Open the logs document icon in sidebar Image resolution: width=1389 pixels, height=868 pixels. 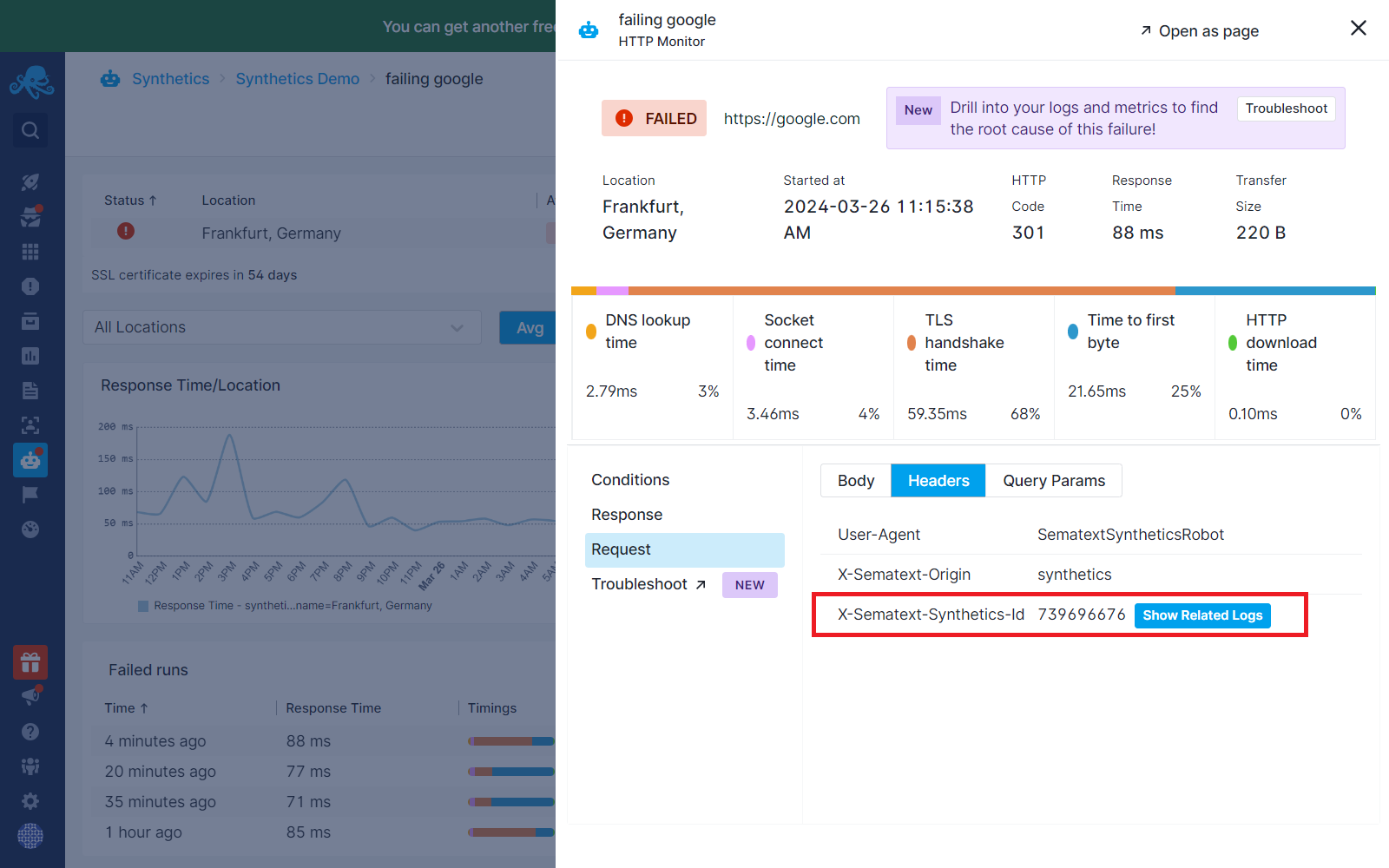click(x=30, y=391)
